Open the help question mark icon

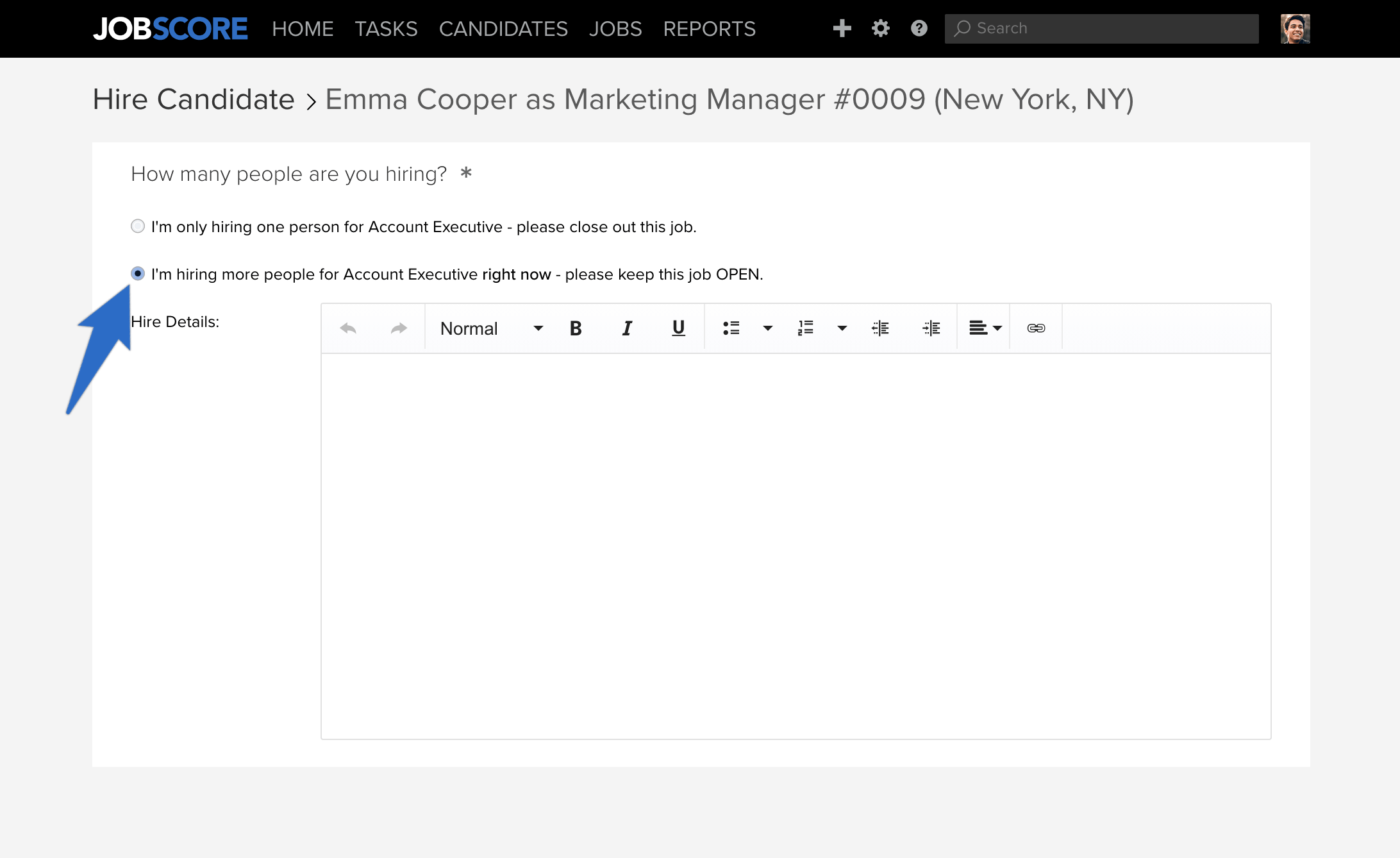(919, 28)
